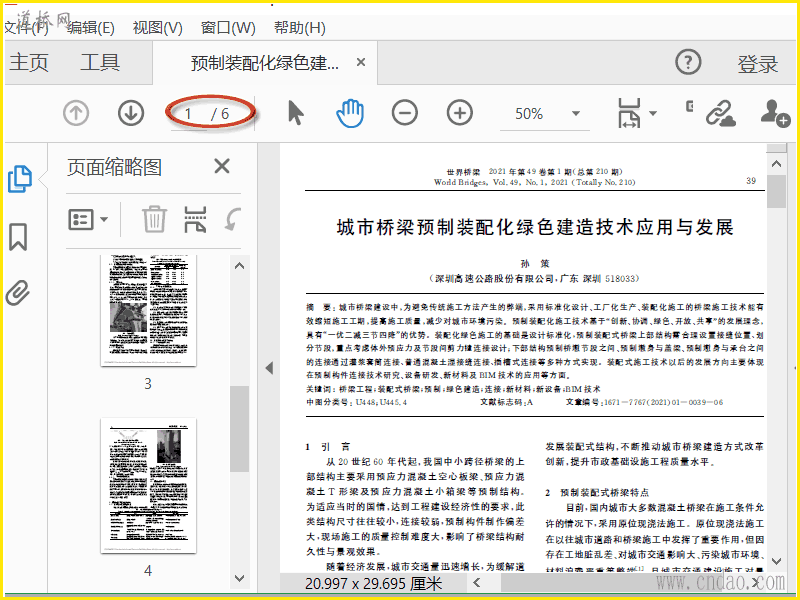Click horizontal scroll left arrow
The width and height of the screenshot is (800, 600).
coord(477,582)
